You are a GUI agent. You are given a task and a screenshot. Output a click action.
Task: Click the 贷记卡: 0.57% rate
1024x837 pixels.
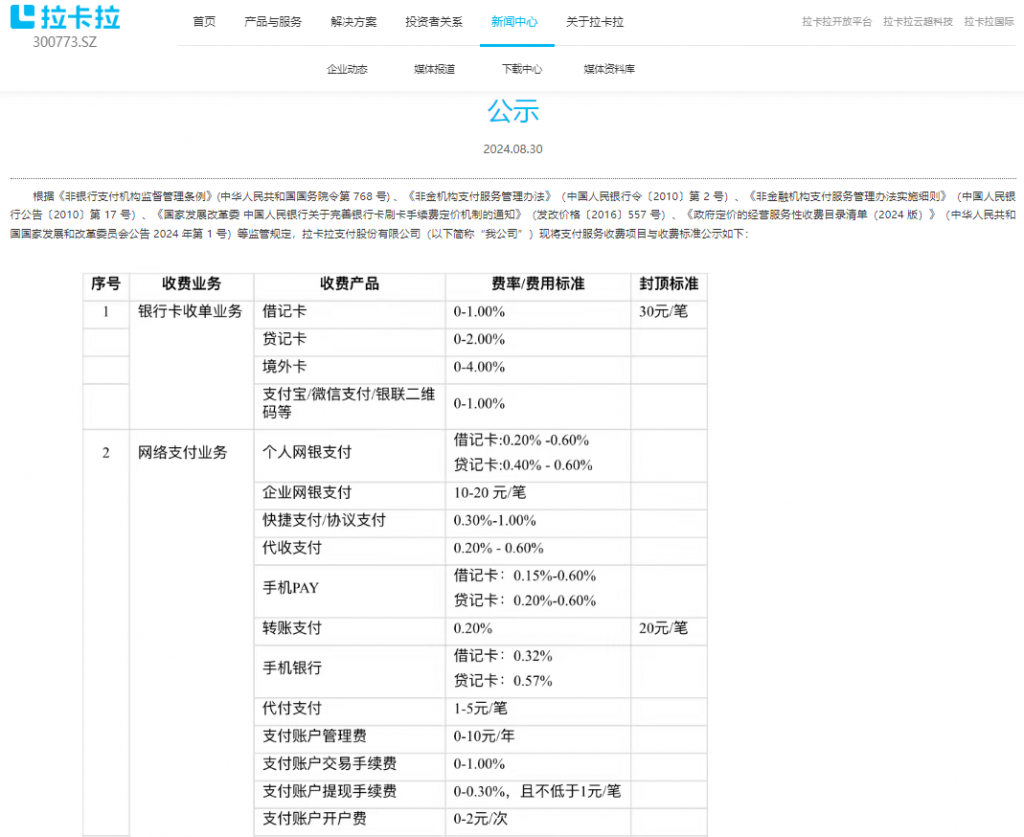point(503,680)
